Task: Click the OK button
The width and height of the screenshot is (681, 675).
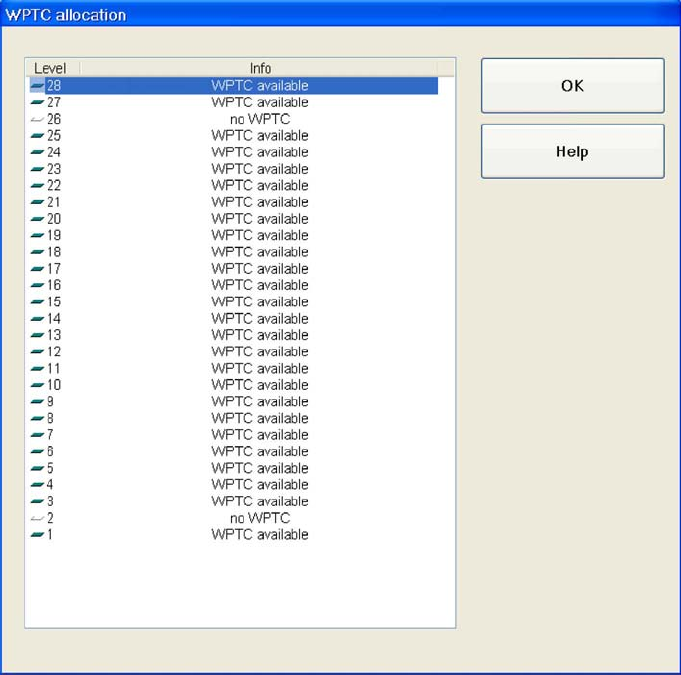Action: tap(572, 86)
